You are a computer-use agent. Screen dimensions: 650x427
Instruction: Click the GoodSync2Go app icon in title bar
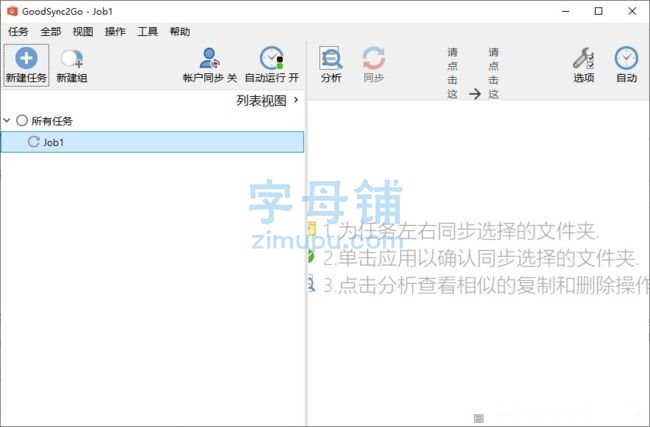click(x=12, y=11)
